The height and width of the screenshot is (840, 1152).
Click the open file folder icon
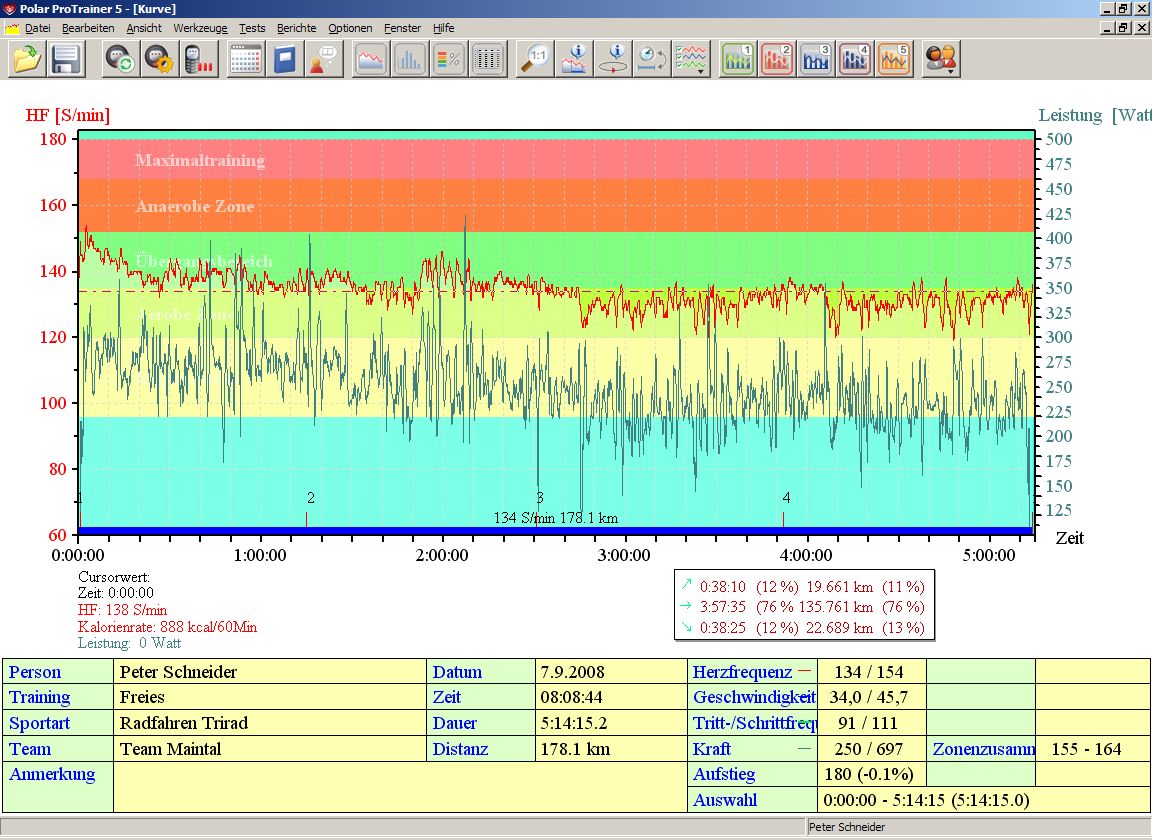27,59
